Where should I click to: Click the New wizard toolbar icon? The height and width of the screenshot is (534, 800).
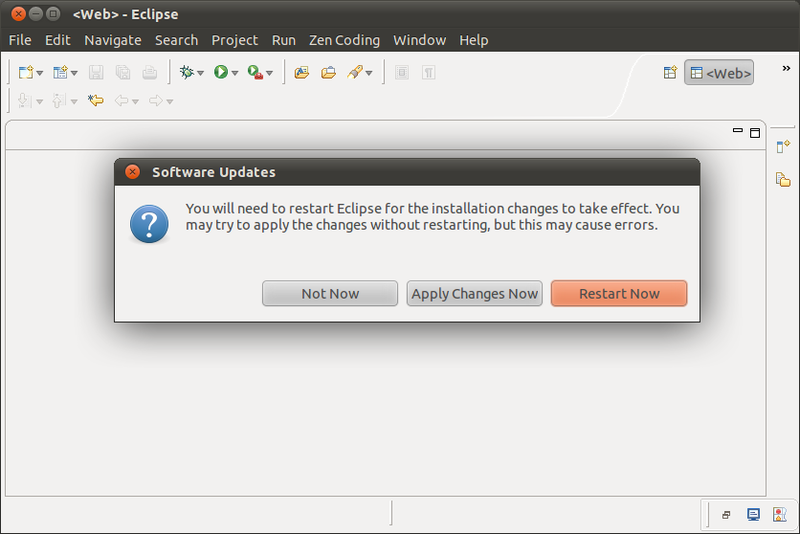pos(26,72)
